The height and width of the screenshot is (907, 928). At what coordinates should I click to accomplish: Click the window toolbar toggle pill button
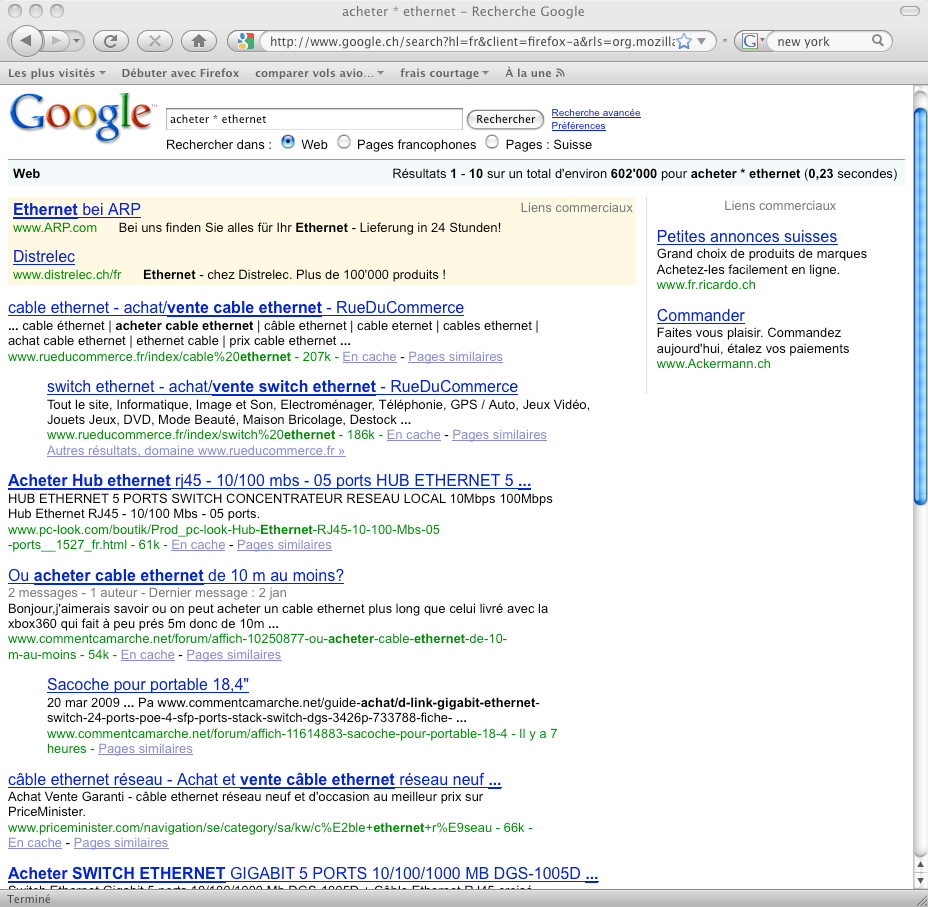pos(909,11)
